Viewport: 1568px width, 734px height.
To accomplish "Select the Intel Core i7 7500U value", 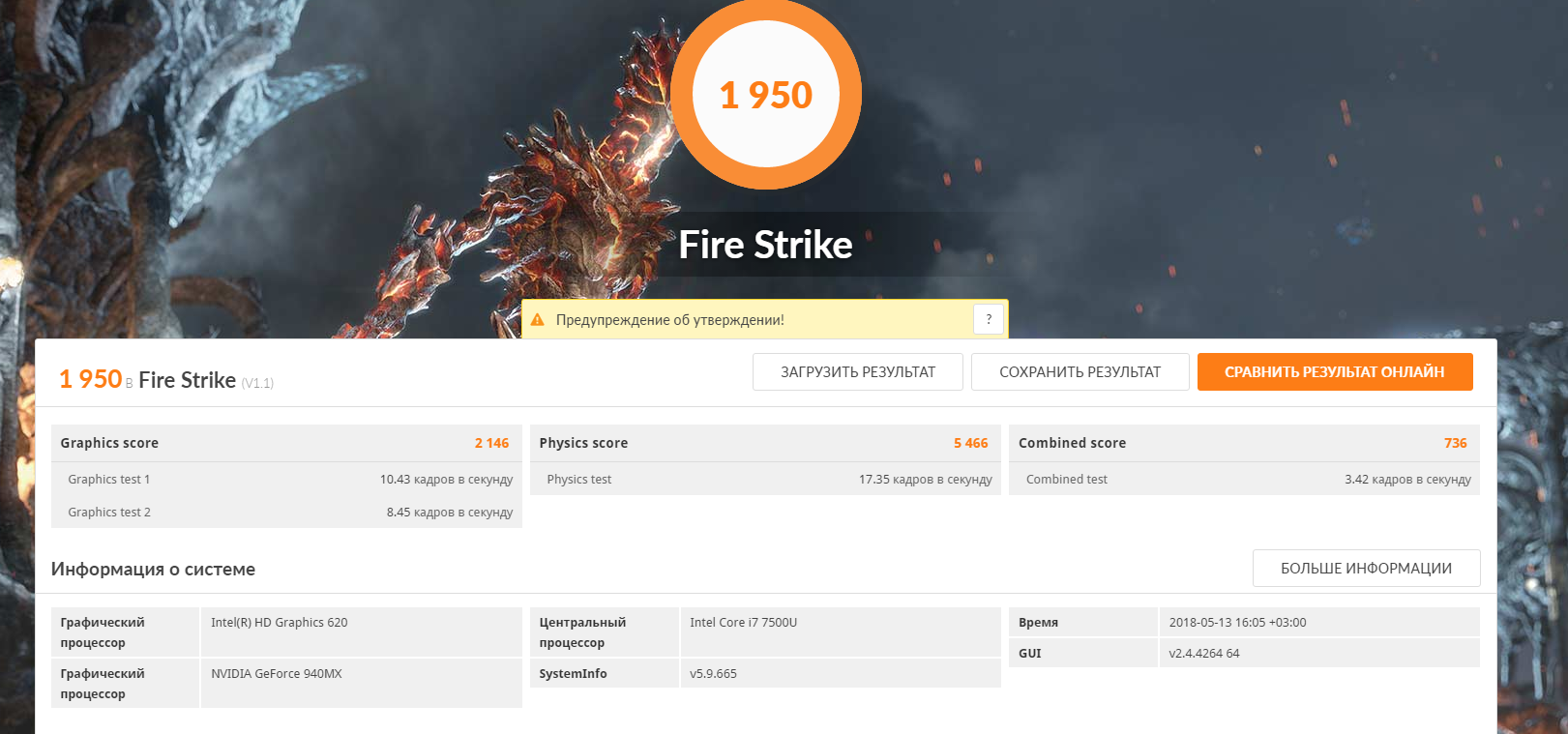I will pyautogui.click(x=744, y=623).
